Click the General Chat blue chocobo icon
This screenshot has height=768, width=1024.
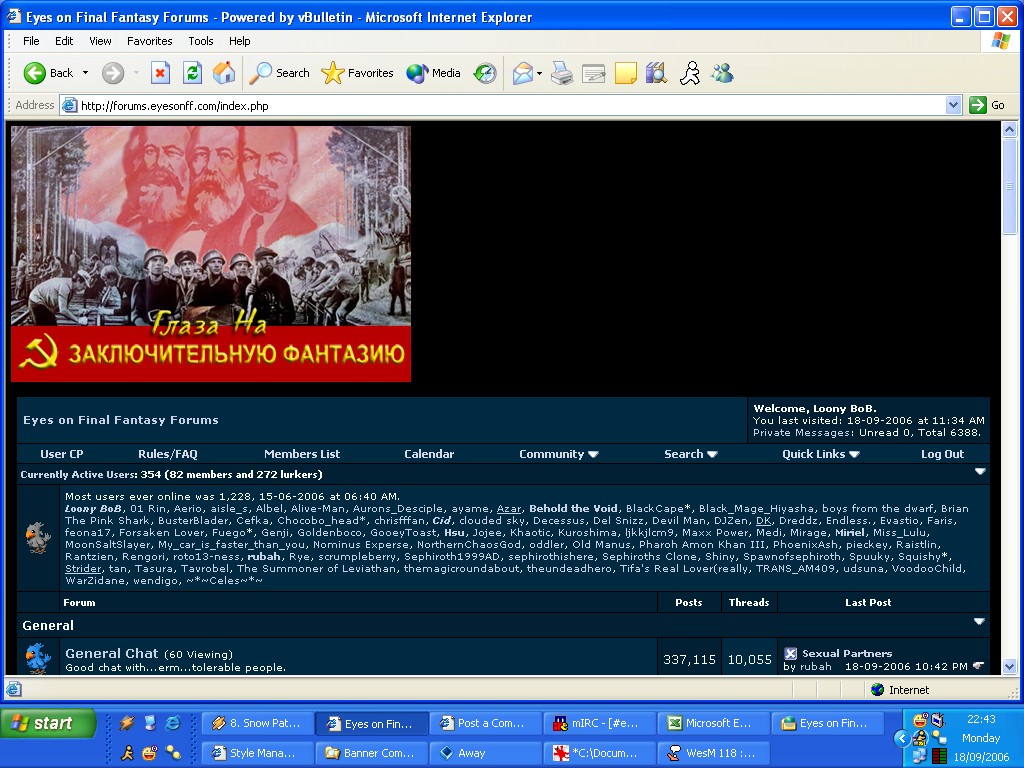tap(38, 658)
